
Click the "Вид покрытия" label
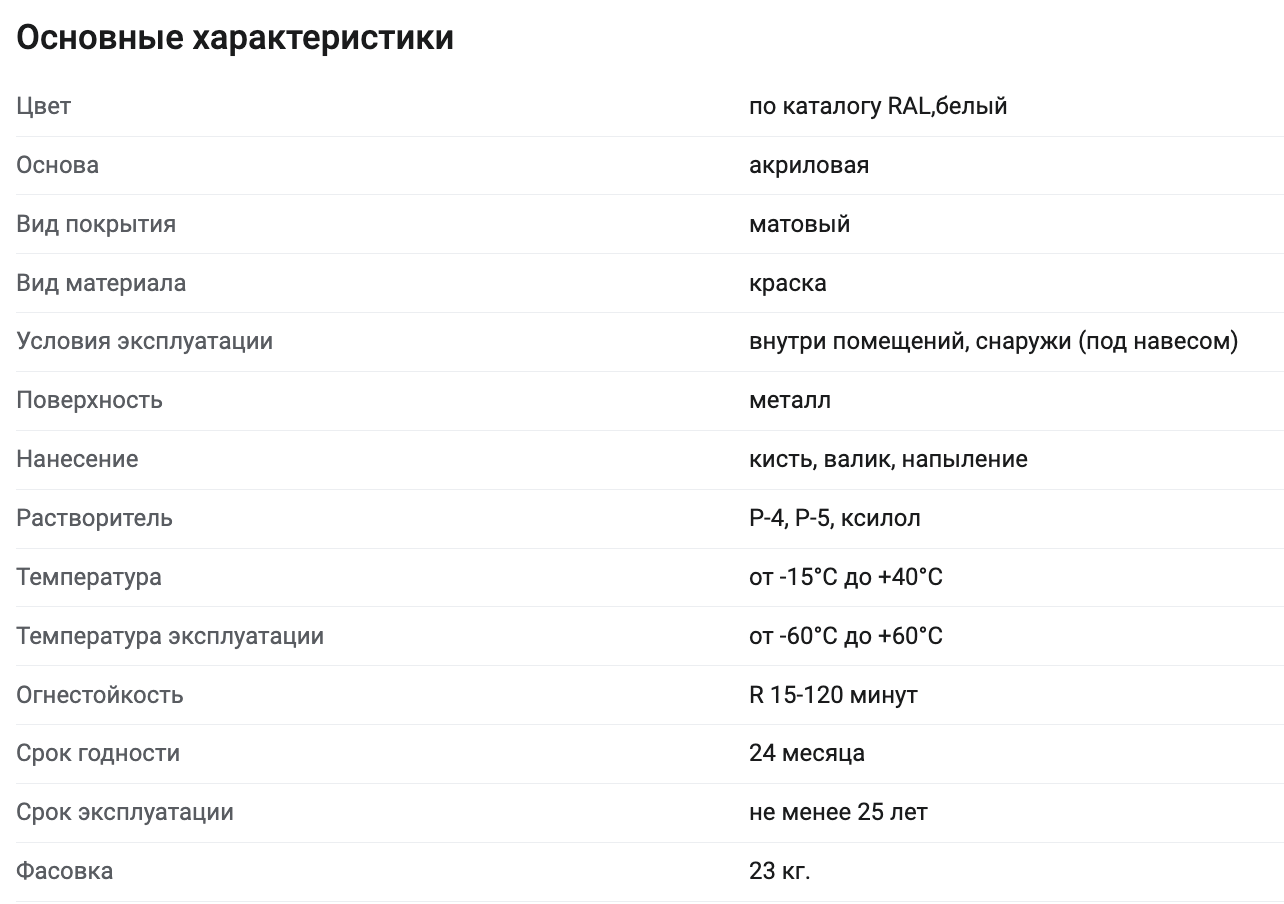96,224
